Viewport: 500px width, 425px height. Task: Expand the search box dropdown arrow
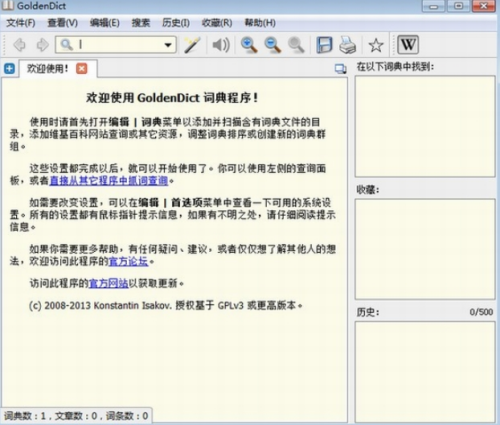pyautogui.click(x=168, y=45)
